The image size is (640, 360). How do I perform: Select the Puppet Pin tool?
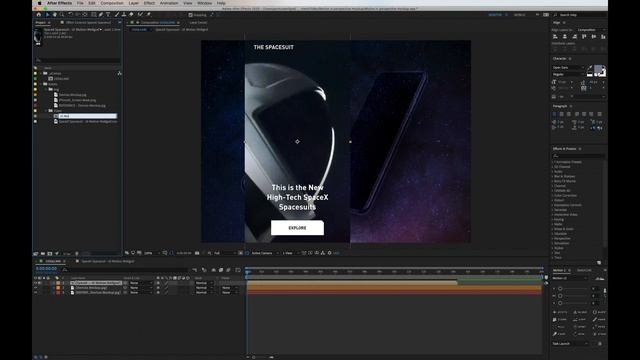point(149,15)
